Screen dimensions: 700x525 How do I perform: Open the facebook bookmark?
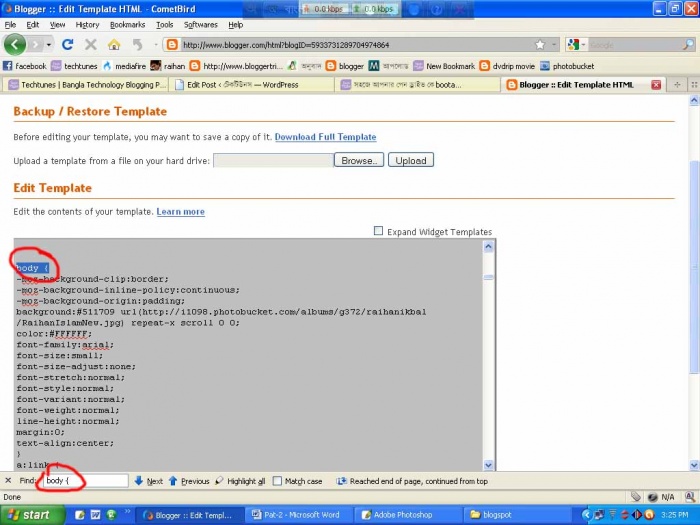25,66
